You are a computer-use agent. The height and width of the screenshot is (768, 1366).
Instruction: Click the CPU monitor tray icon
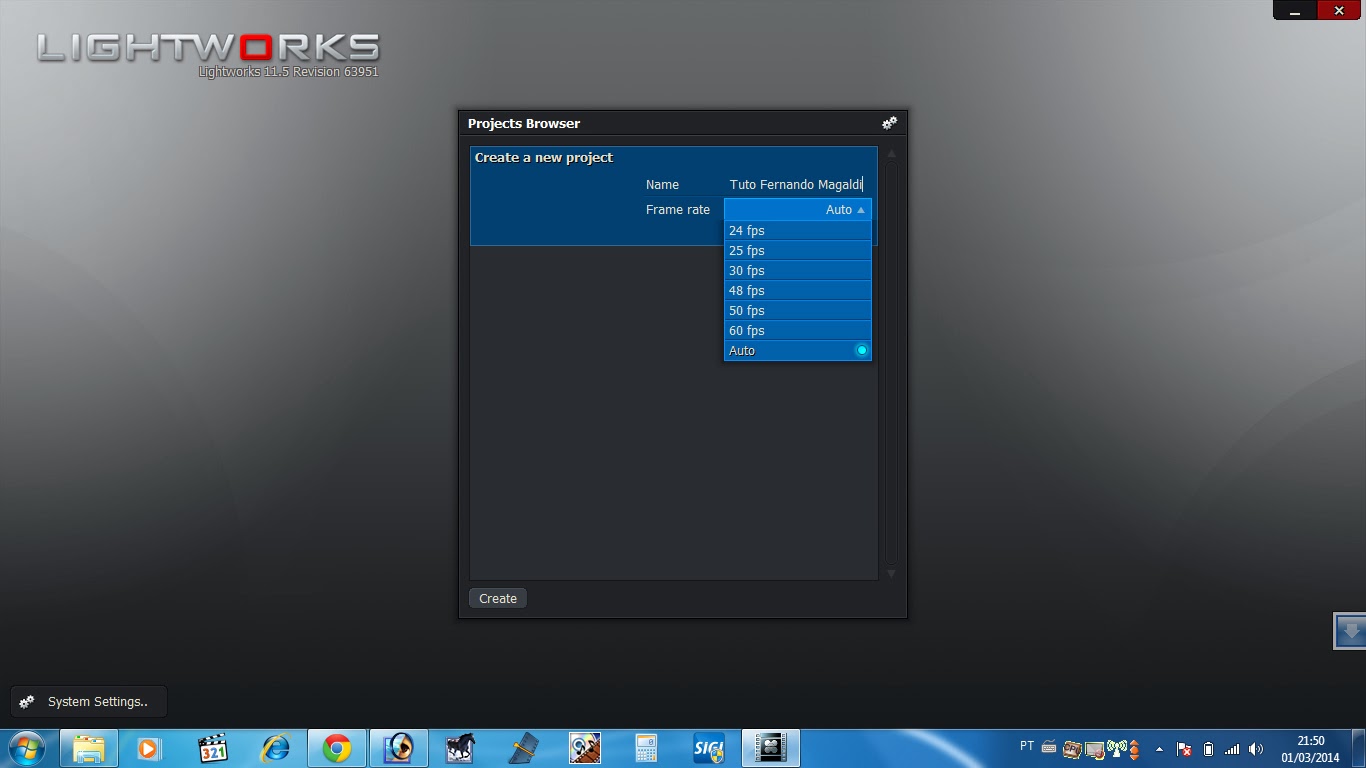[1072, 749]
